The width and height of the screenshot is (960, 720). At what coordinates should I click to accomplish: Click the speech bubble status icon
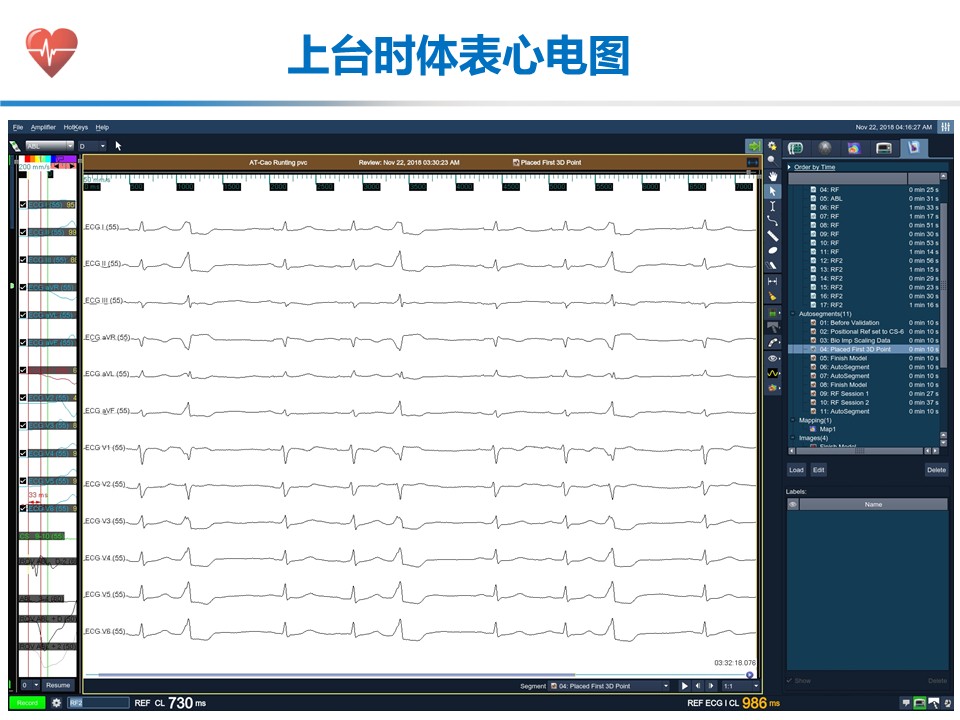pyautogui.click(x=907, y=703)
